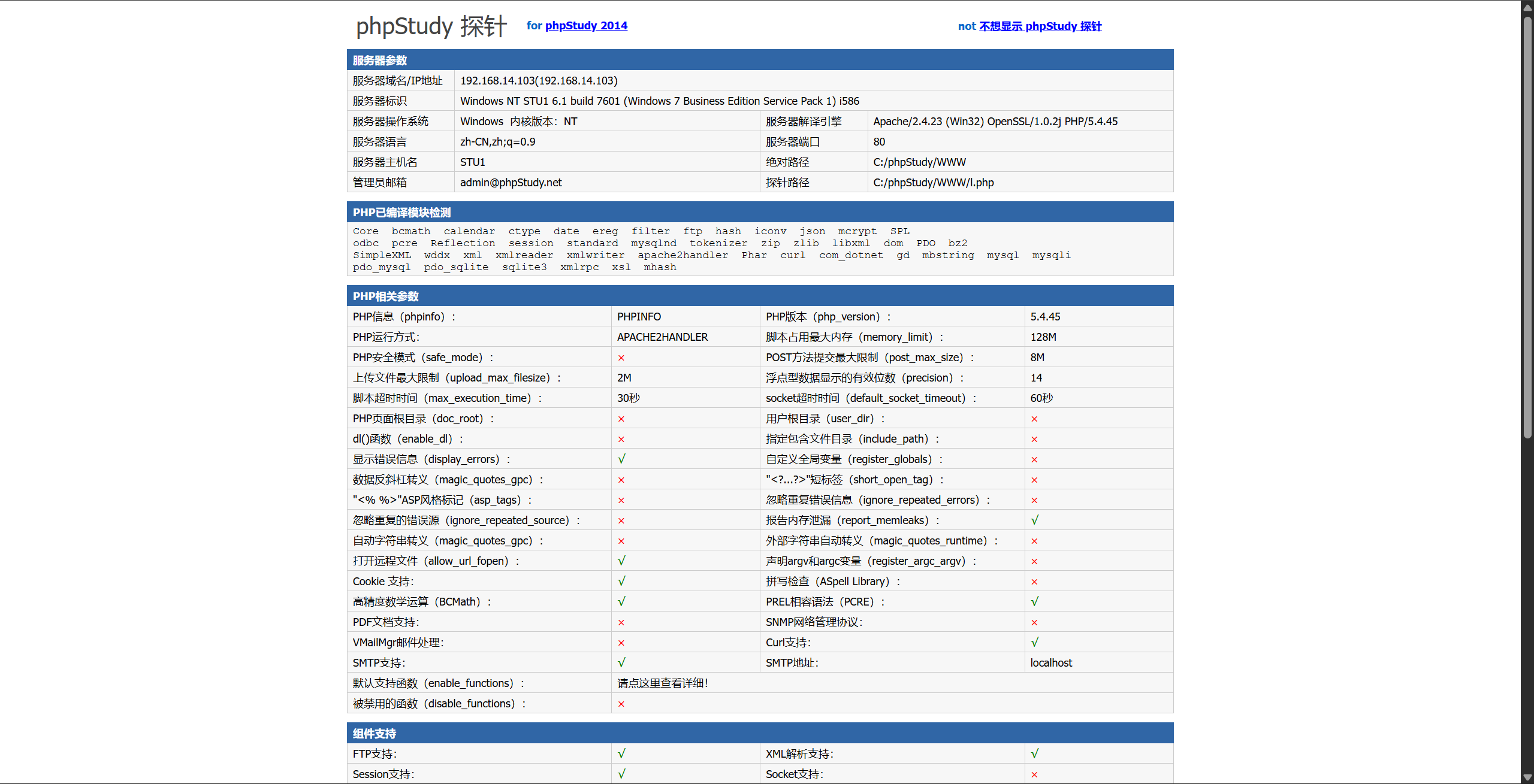Click the PHP compiled modules section header

401,213
